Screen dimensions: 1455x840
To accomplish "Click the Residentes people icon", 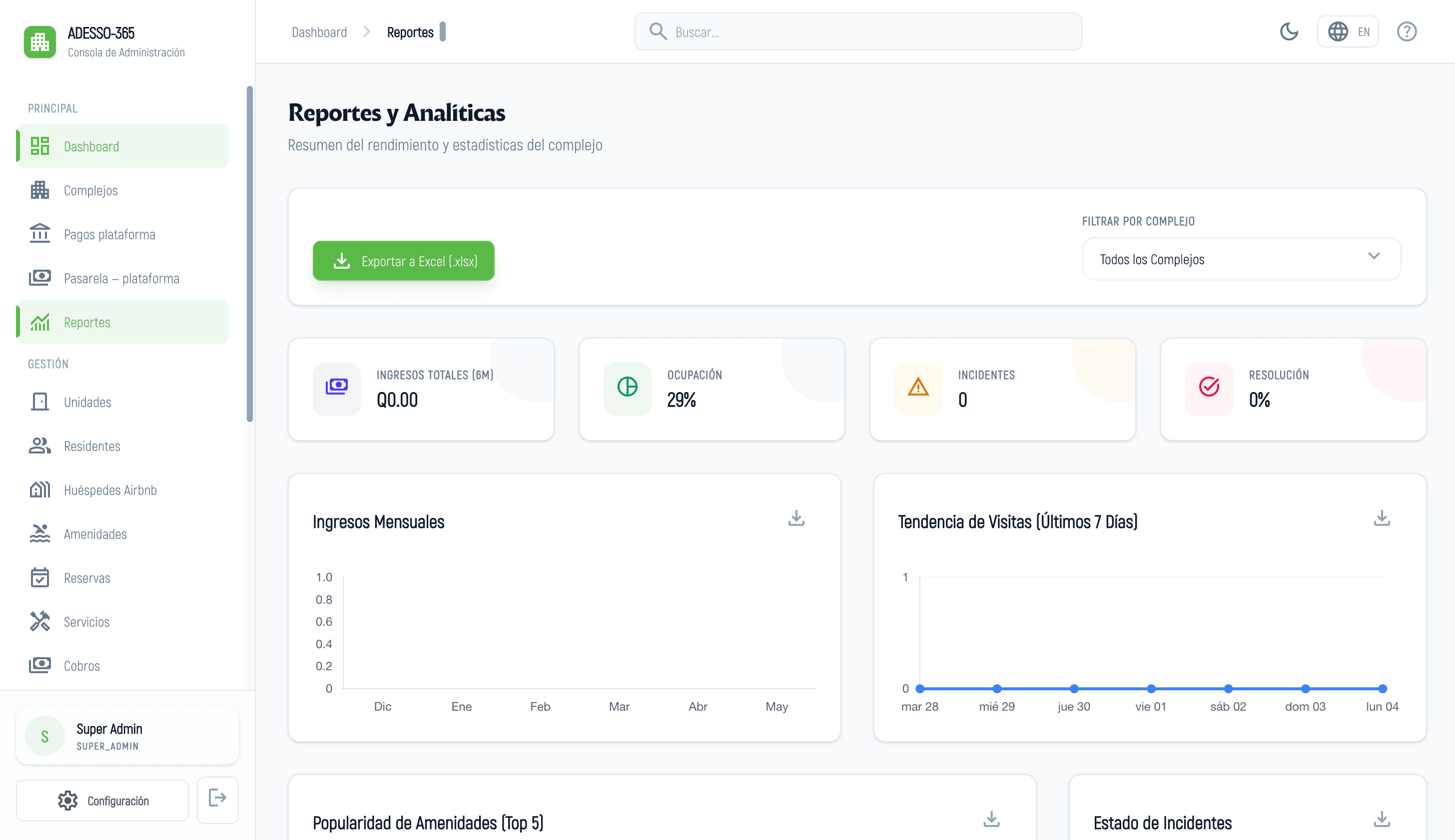I will pyautogui.click(x=40, y=446).
